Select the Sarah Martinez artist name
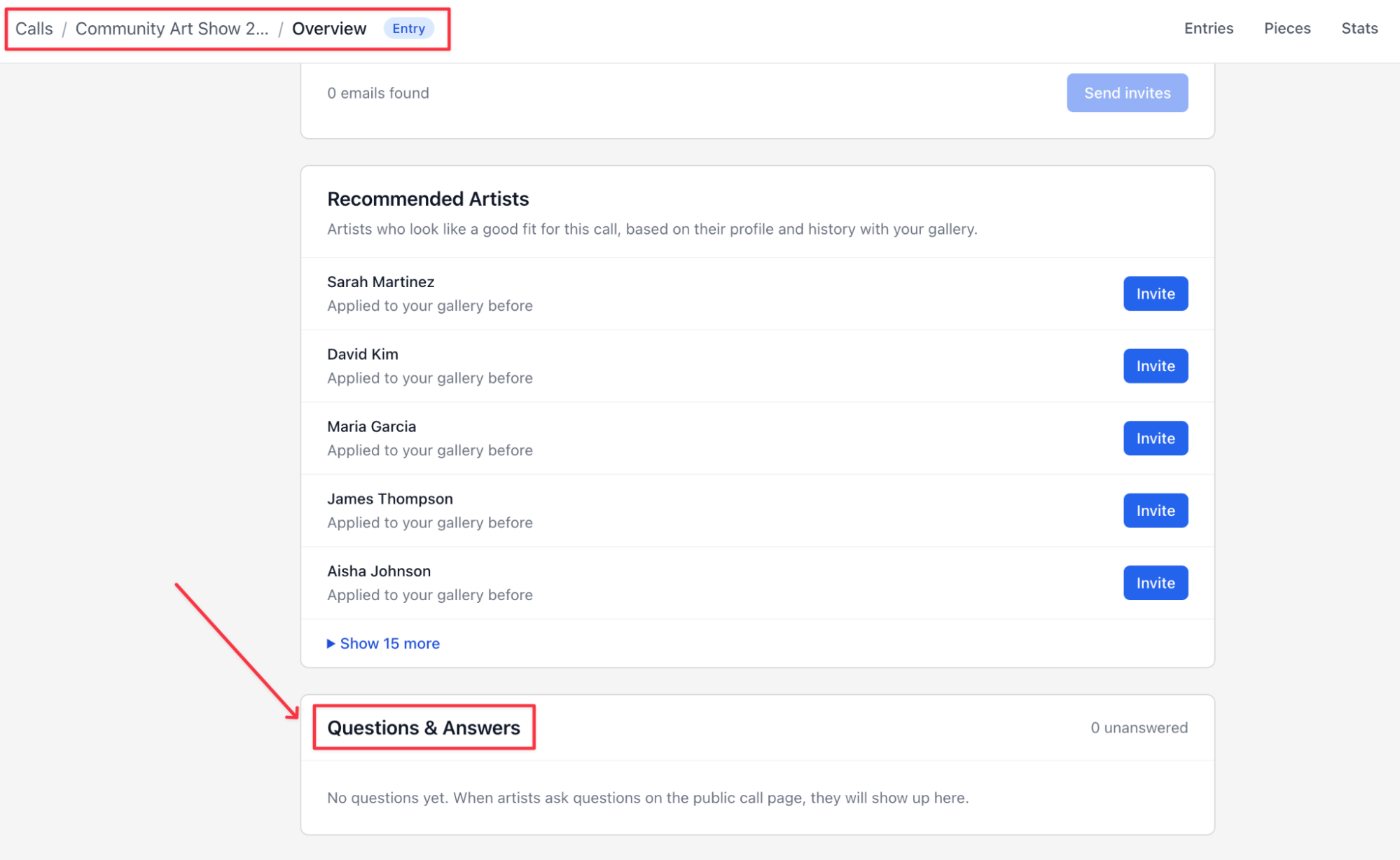This screenshot has height=860, width=1400. (380, 282)
